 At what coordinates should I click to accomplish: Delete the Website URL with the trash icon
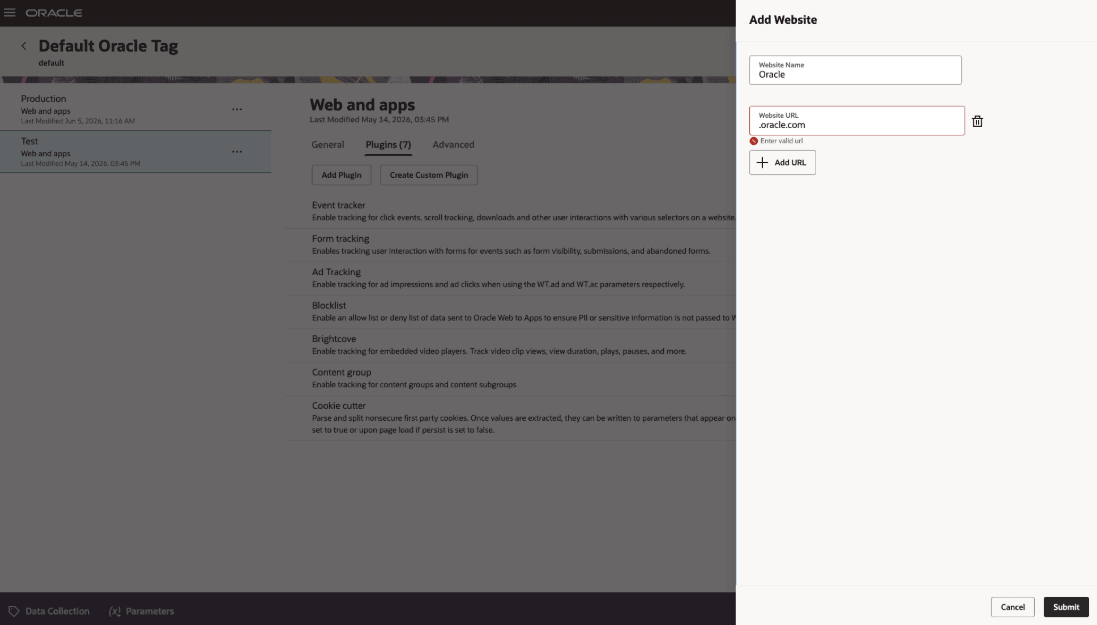tap(977, 121)
